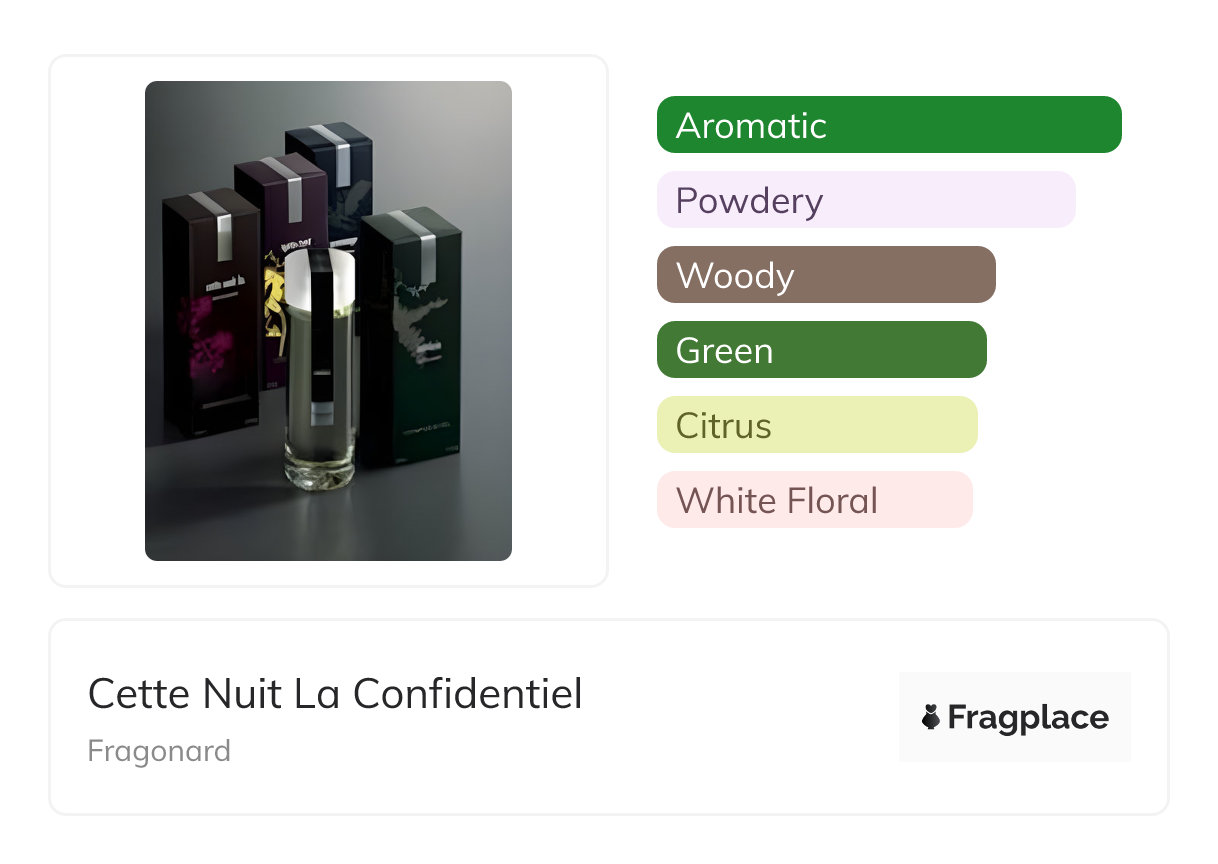Screen dimensions: 1218x864
Task: Select the White Floral accord bar
Action: click(x=815, y=500)
